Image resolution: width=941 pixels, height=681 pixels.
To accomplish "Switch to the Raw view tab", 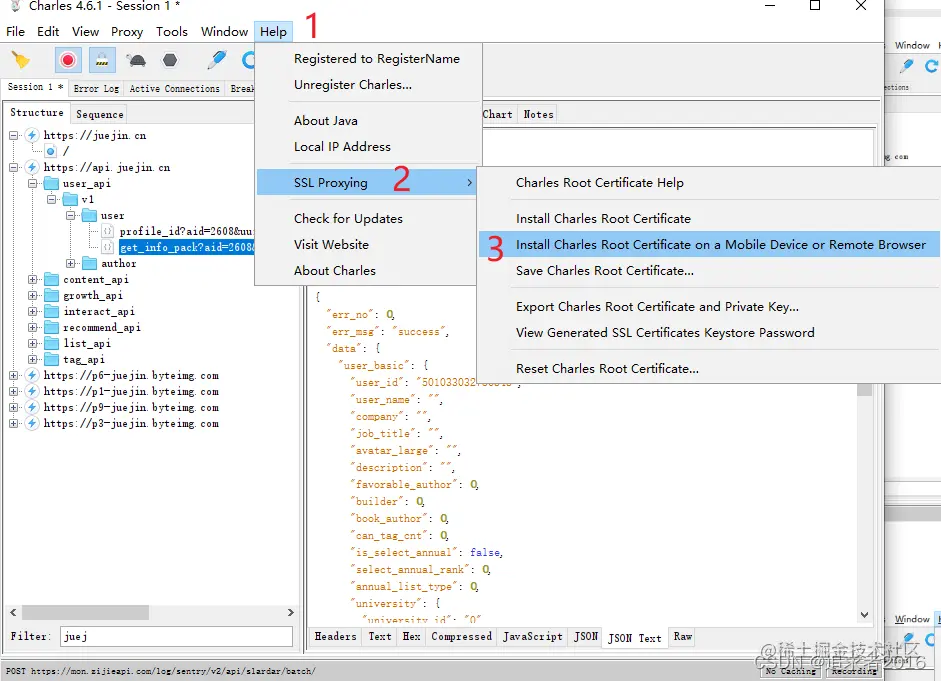I will click(683, 637).
